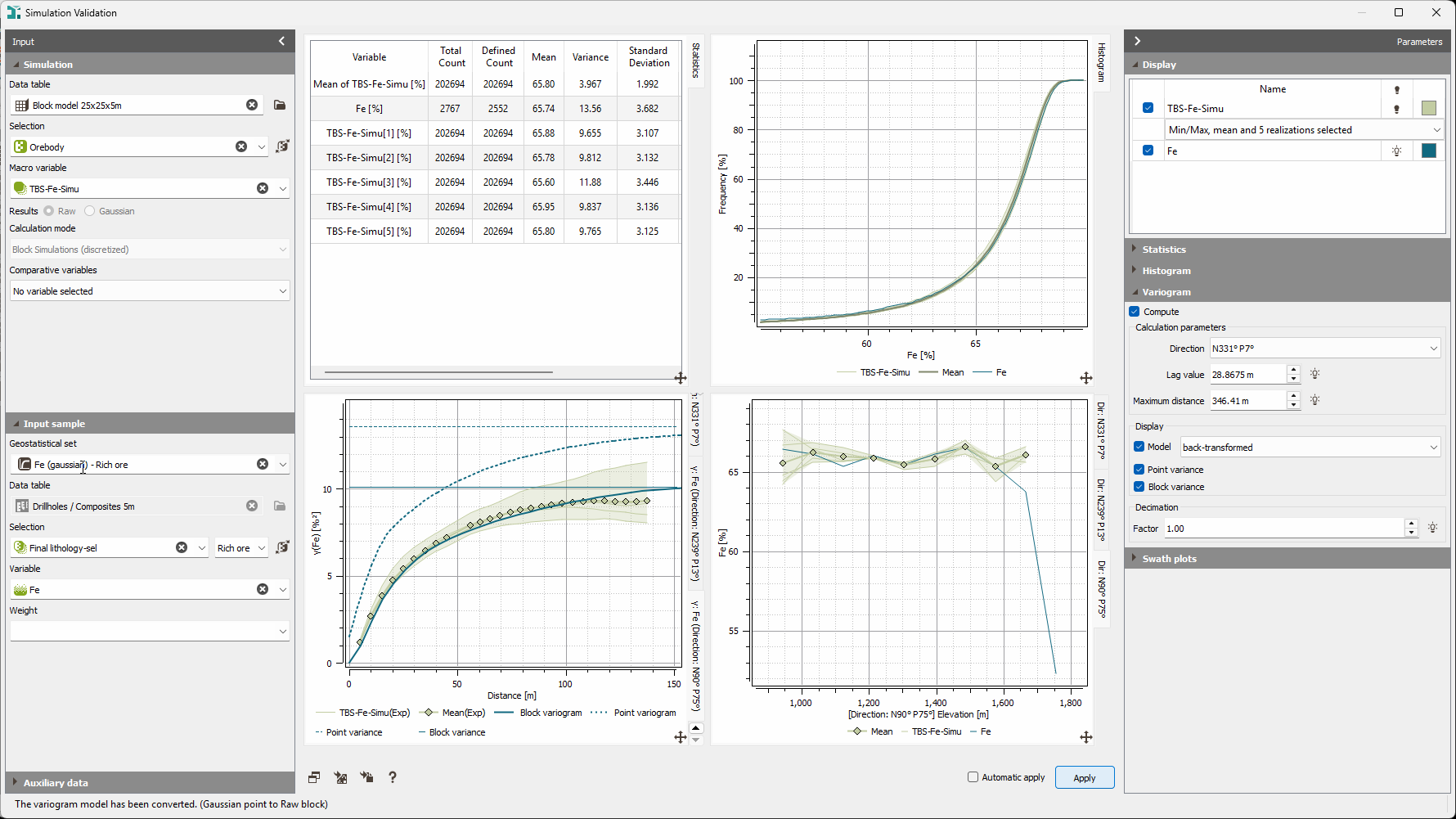
Task: Clear Final lithology-sel selection
Action: click(x=182, y=547)
